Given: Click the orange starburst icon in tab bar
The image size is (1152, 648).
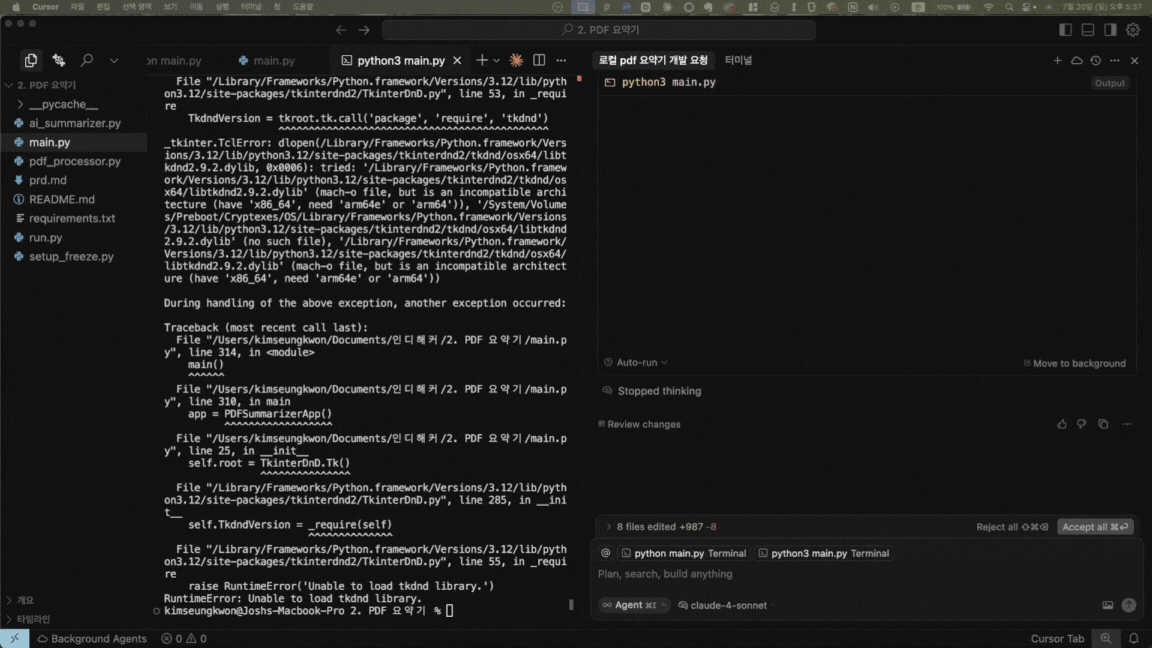Looking at the screenshot, I should click(x=516, y=60).
